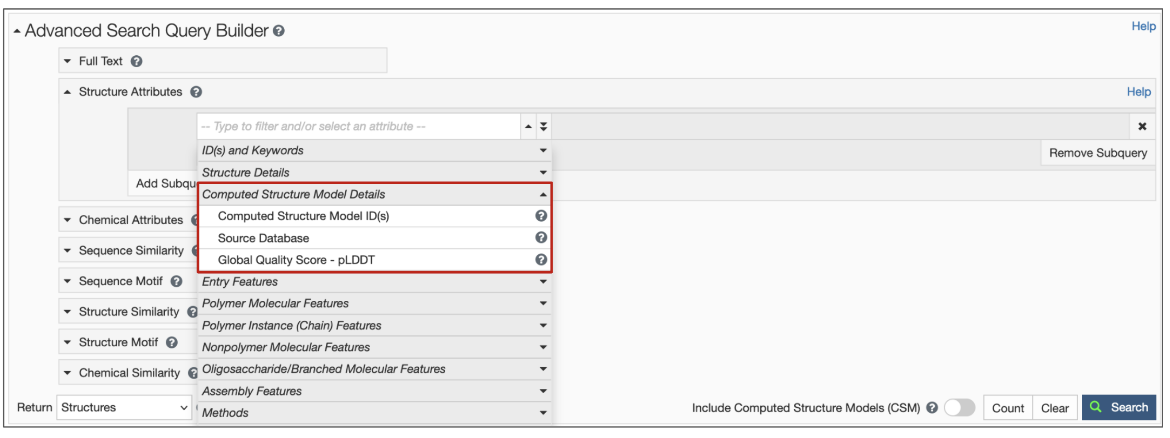Viewport: 1170px width, 438px height.
Task: Click help icon next to Include Computed Structure Models
Action: (x=932, y=408)
